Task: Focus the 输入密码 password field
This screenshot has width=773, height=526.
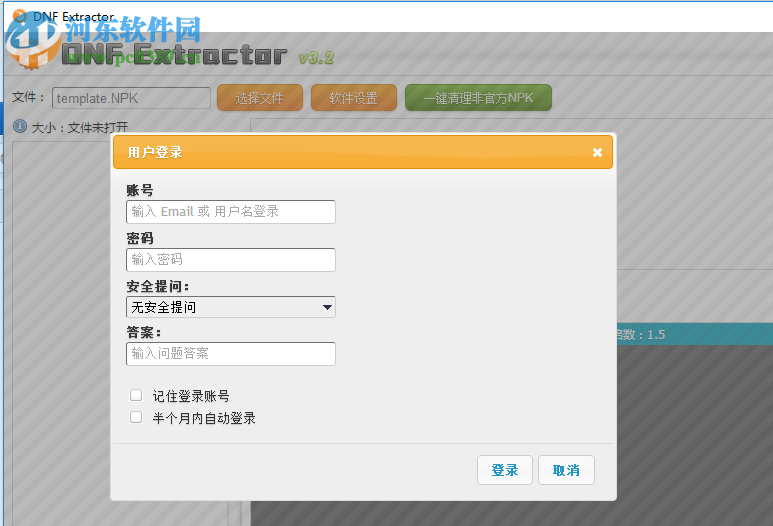Action: pyautogui.click(x=231, y=259)
